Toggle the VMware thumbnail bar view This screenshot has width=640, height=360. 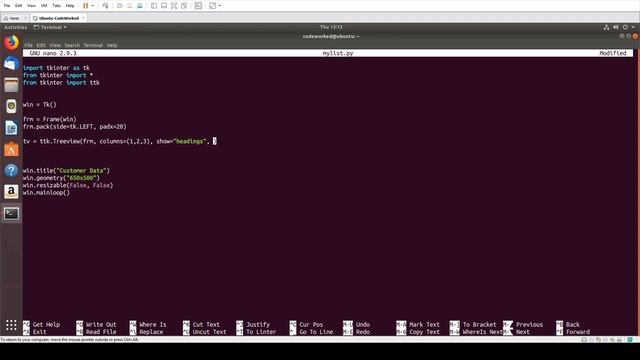click(164, 6)
